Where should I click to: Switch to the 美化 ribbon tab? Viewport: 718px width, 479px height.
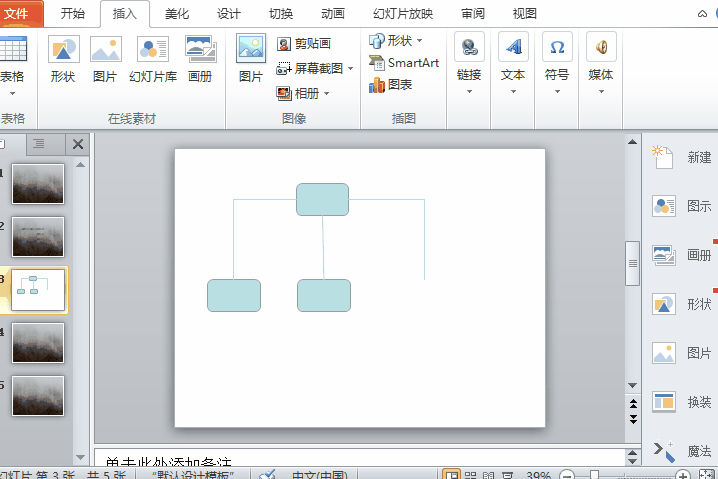(x=177, y=14)
